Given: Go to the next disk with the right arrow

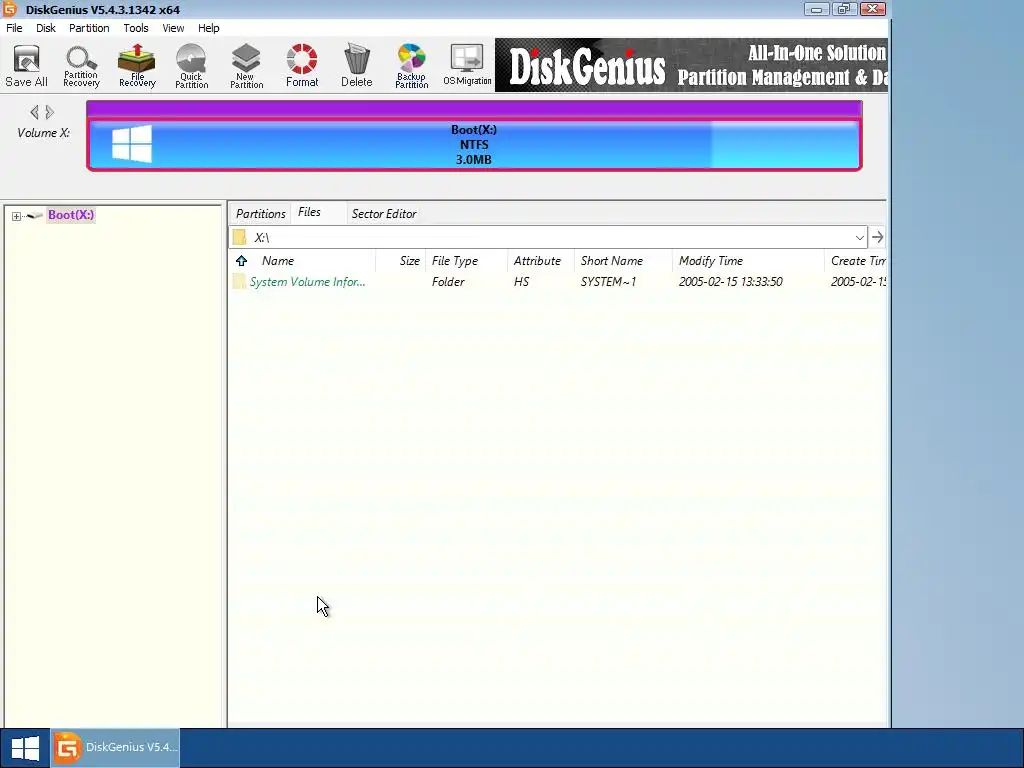Looking at the screenshot, I should tap(50, 112).
